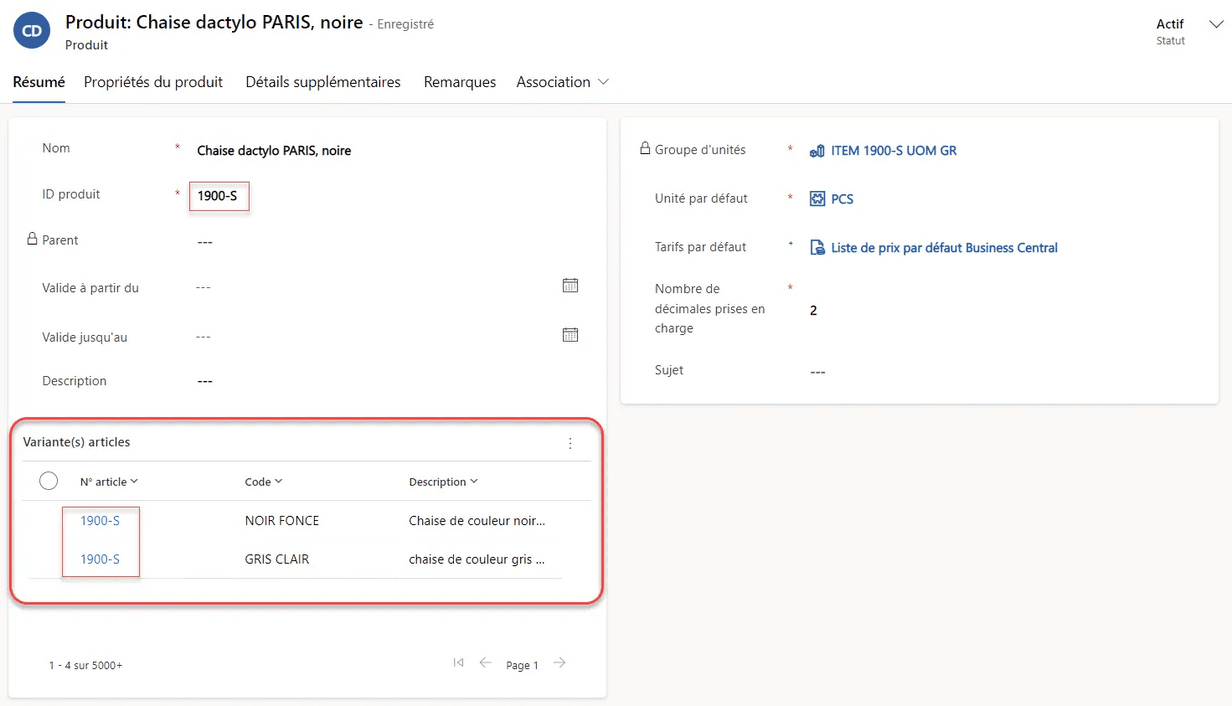
Task: Click the CD product avatar icon
Action: click(32, 31)
